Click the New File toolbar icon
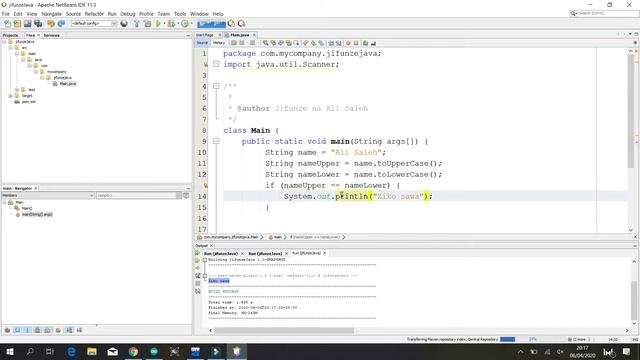This screenshot has height=360, width=640. (x=7, y=24)
